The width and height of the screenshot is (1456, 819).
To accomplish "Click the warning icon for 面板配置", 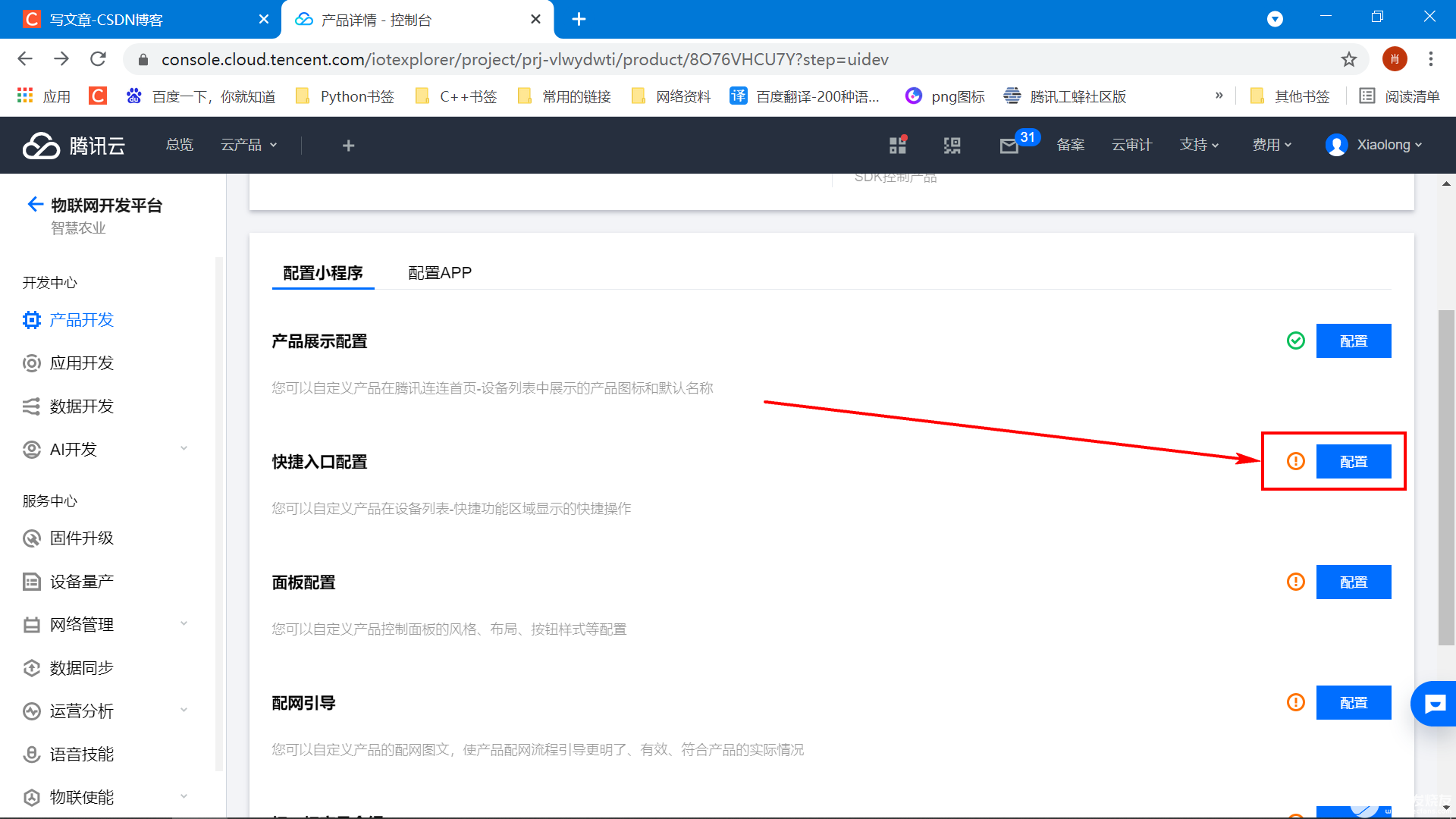I will click(1296, 582).
